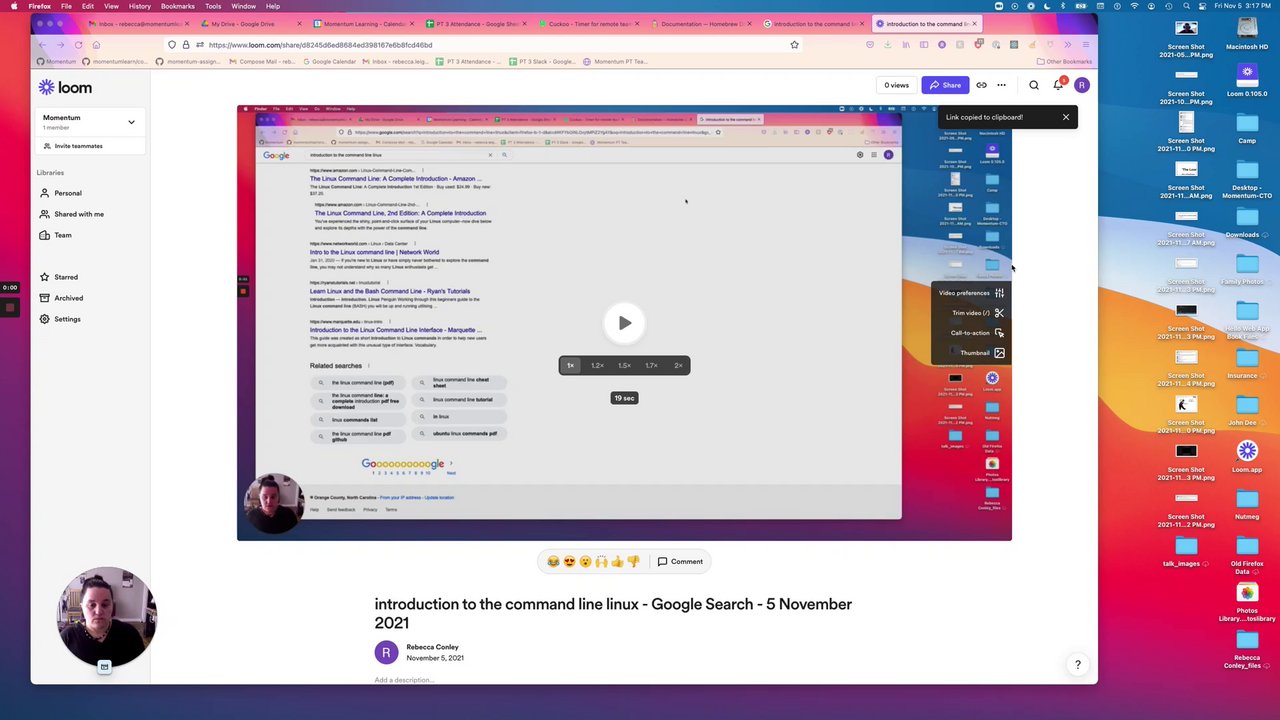
Task: Click Rebecca Conley author name
Action: click(x=432, y=647)
